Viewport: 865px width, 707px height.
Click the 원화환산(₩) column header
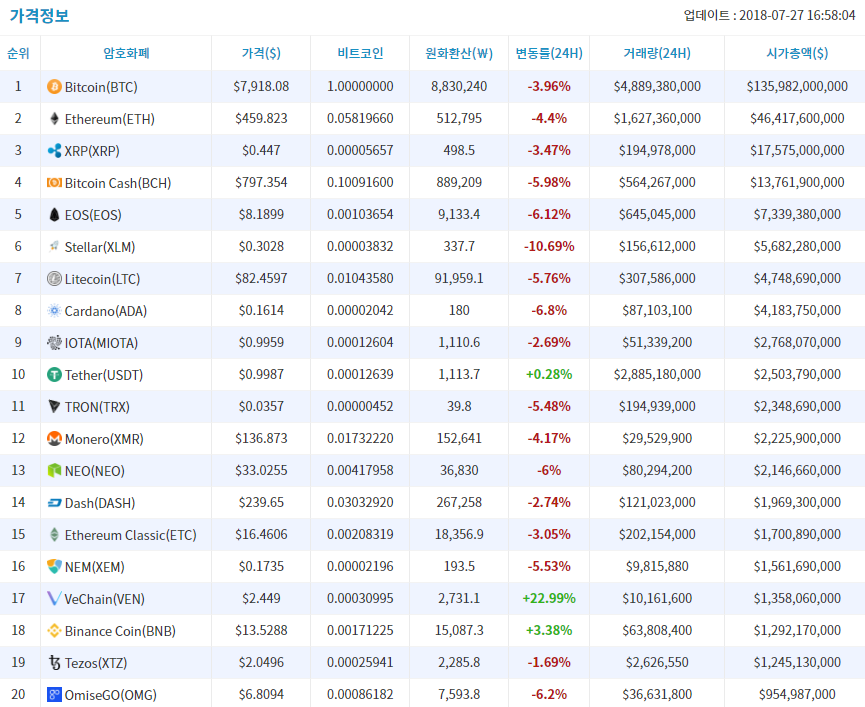459,53
